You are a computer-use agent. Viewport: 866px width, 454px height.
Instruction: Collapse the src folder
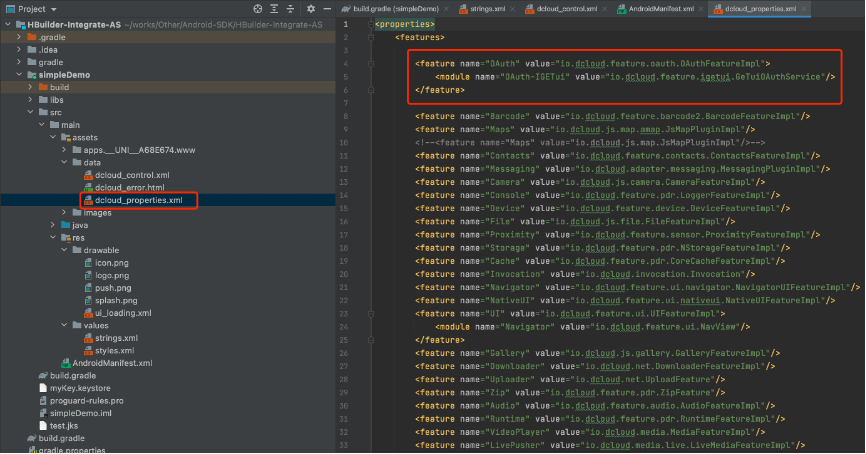[30, 113]
